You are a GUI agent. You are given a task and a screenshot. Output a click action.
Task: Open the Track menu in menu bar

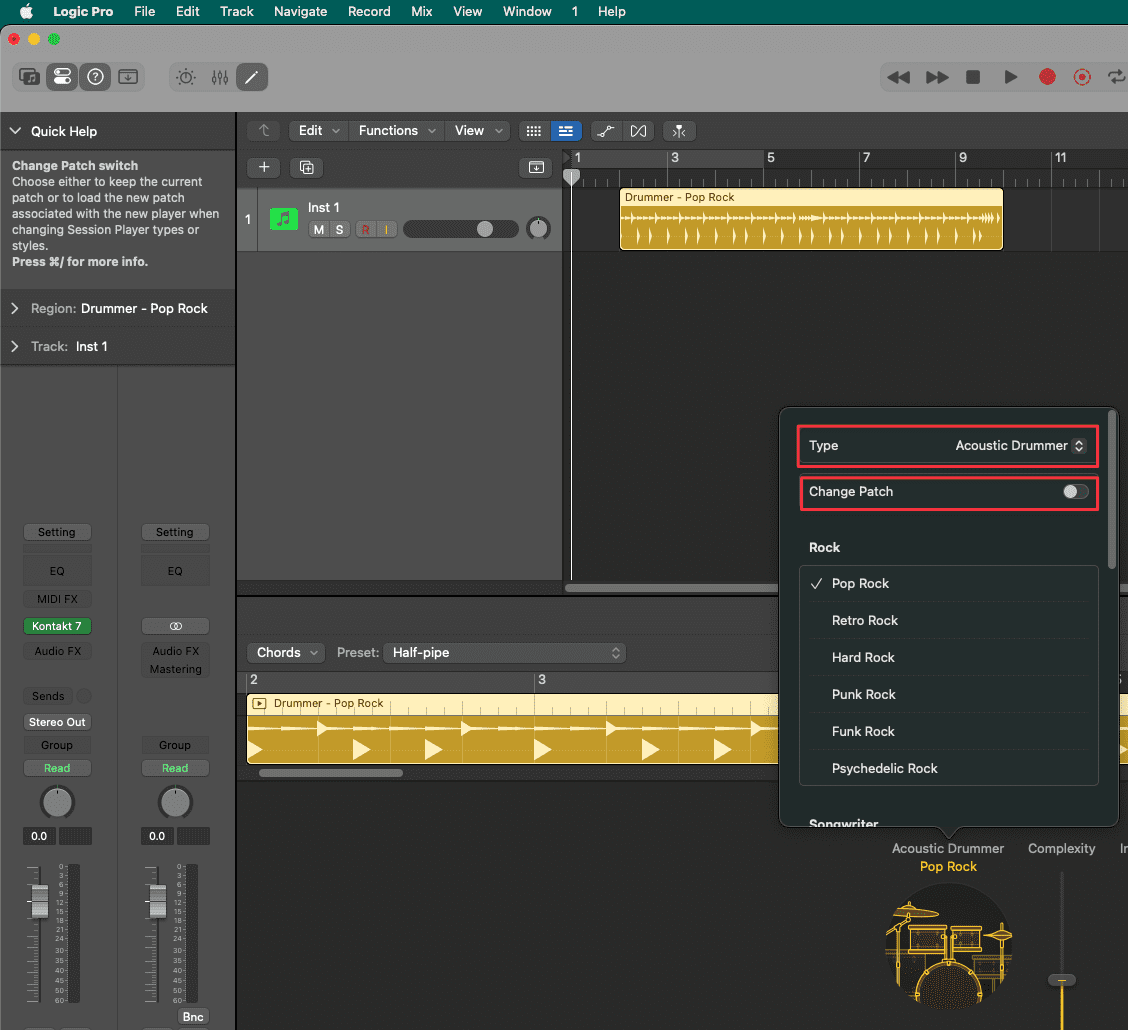click(x=237, y=12)
